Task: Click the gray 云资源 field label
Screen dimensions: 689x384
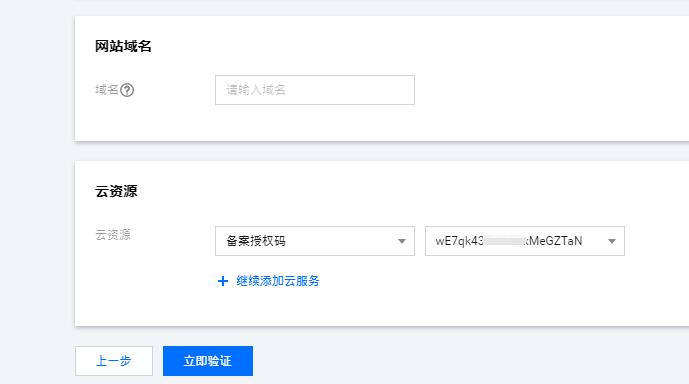Action: point(113,235)
